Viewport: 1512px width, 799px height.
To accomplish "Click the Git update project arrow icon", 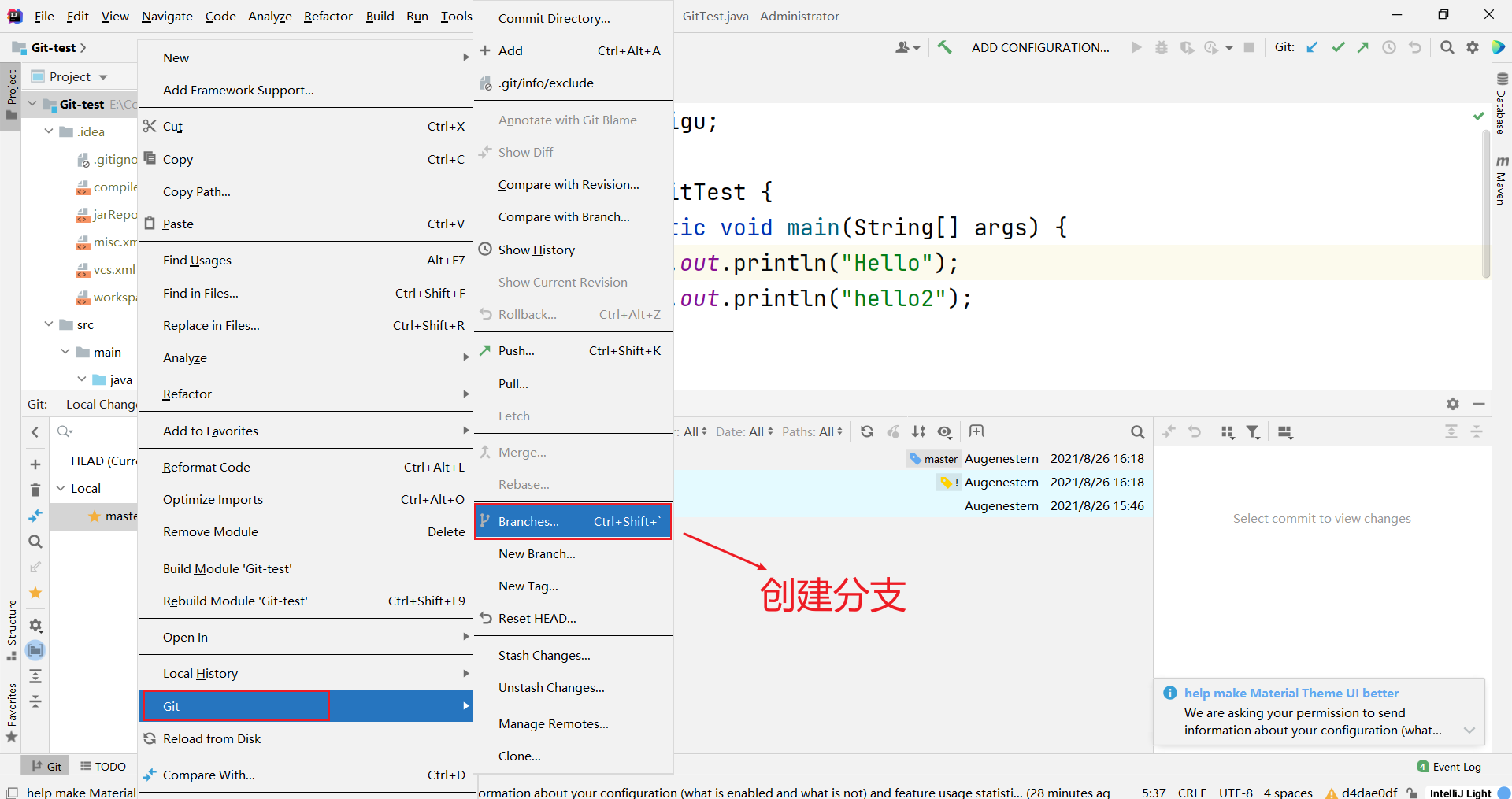I will point(1312,47).
